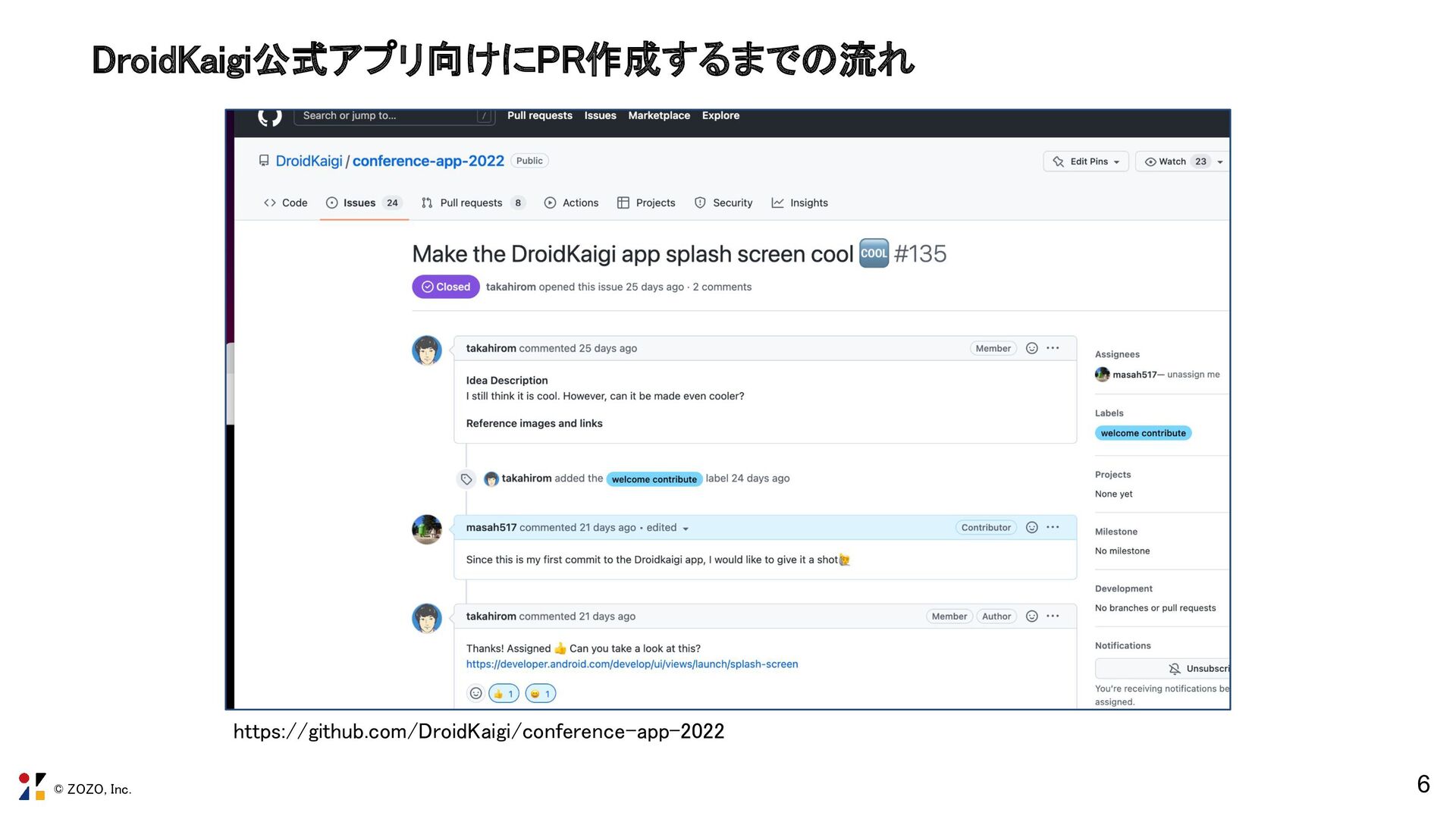Open the Edit Pins dropdown
Viewport: 1456px width, 819px height.
(x=1086, y=162)
